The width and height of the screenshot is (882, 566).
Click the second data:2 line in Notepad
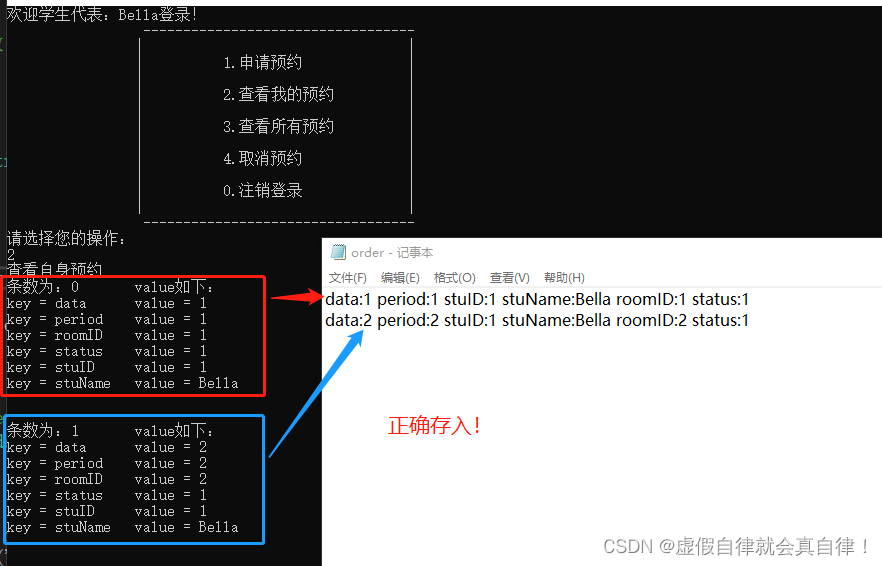tap(537, 320)
